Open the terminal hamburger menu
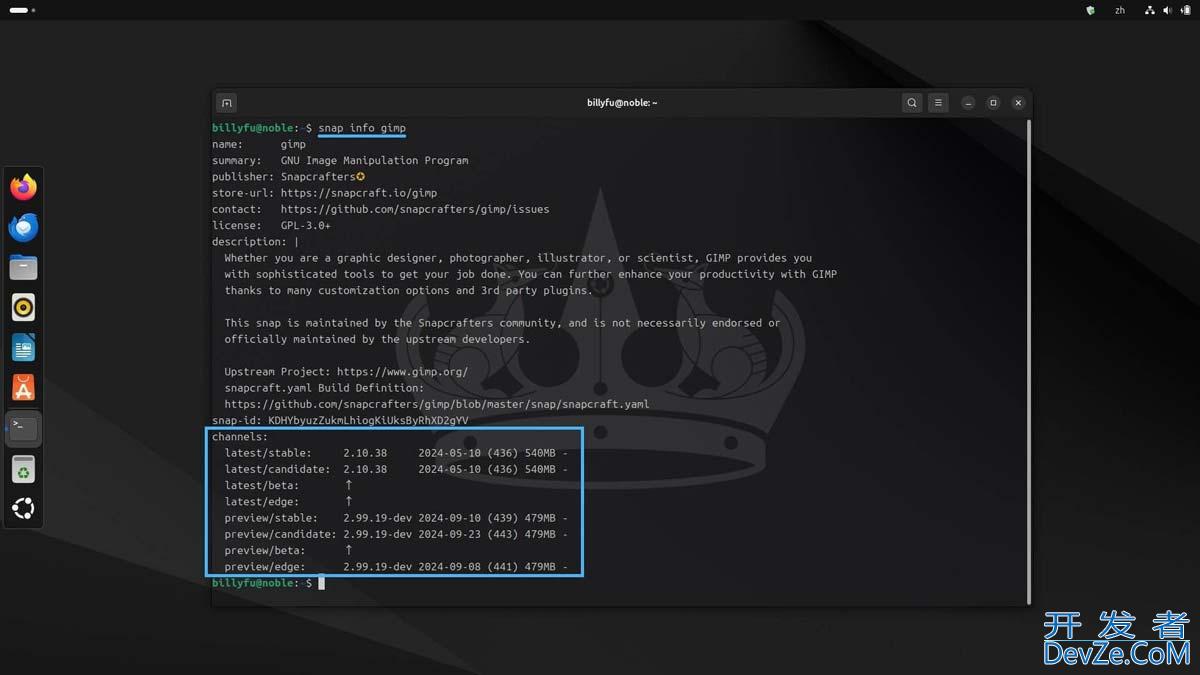This screenshot has width=1200, height=675. coord(938,102)
